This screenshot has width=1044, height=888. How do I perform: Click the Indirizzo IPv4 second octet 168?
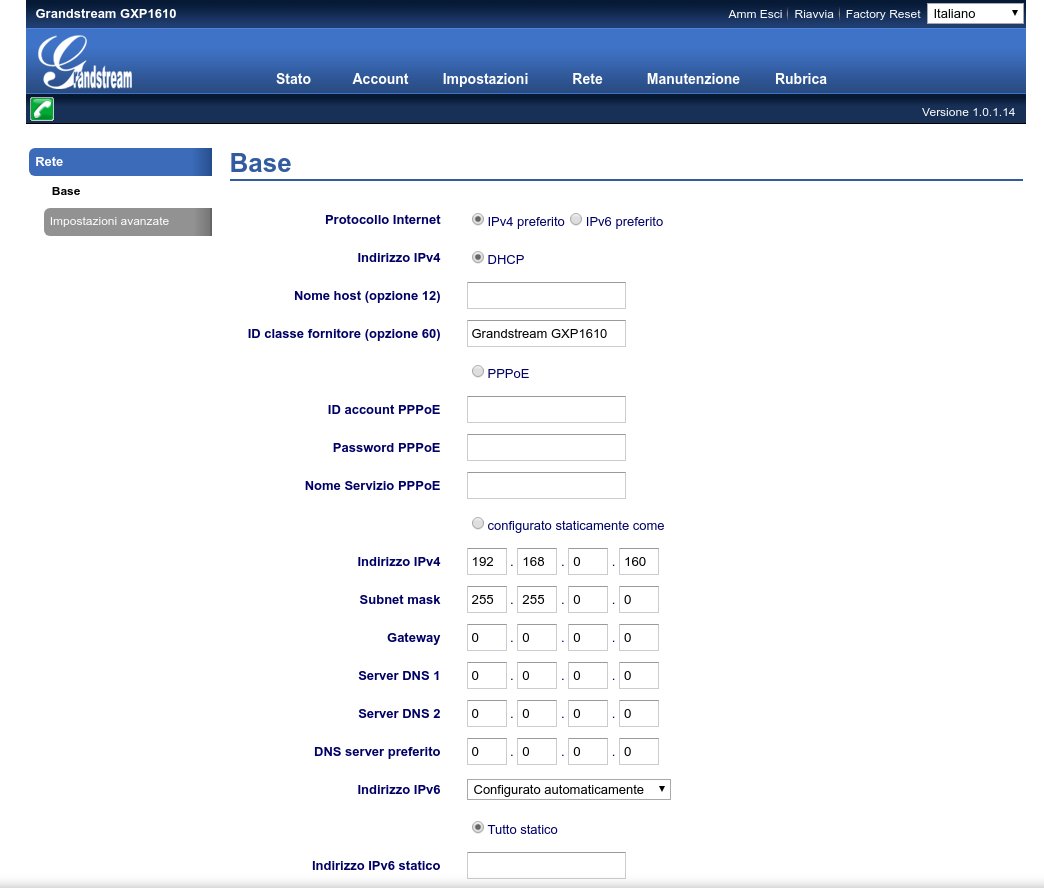[x=537, y=561]
